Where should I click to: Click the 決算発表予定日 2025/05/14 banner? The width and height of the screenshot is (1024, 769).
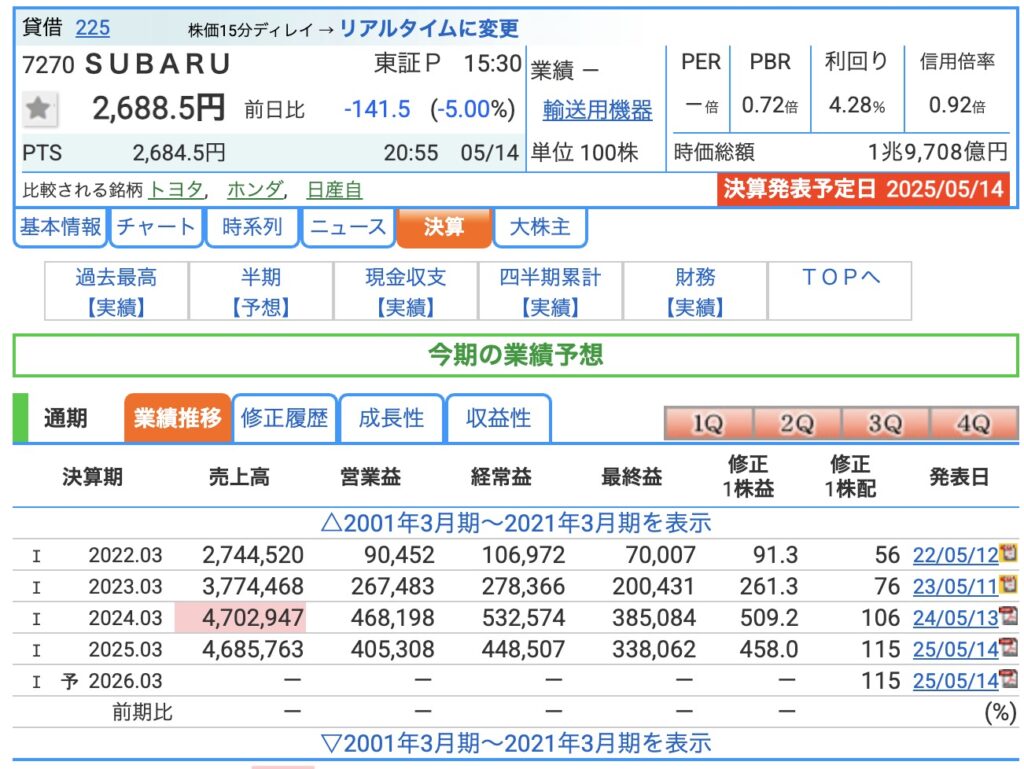863,189
